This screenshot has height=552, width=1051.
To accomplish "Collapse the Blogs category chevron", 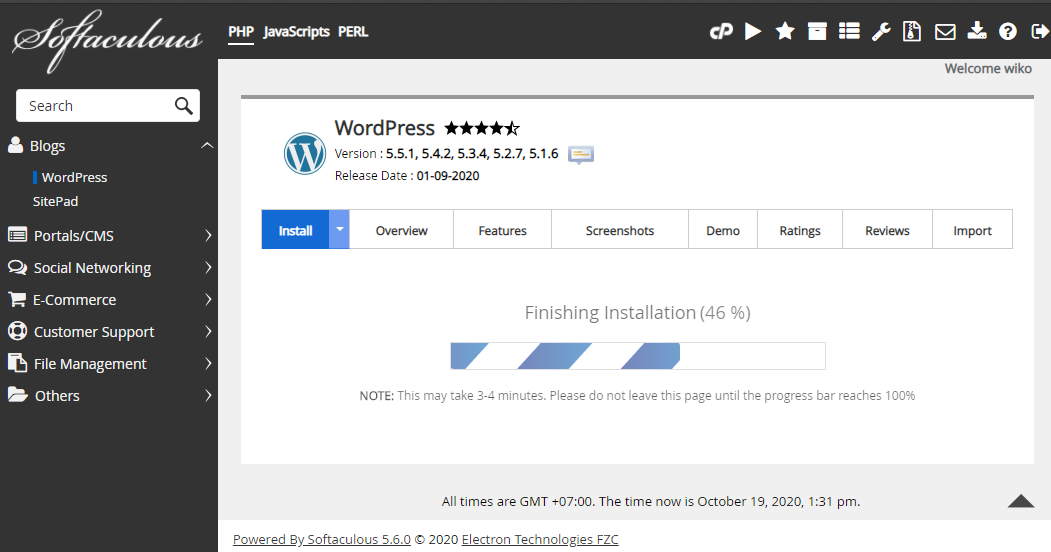I will pos(207,145).
